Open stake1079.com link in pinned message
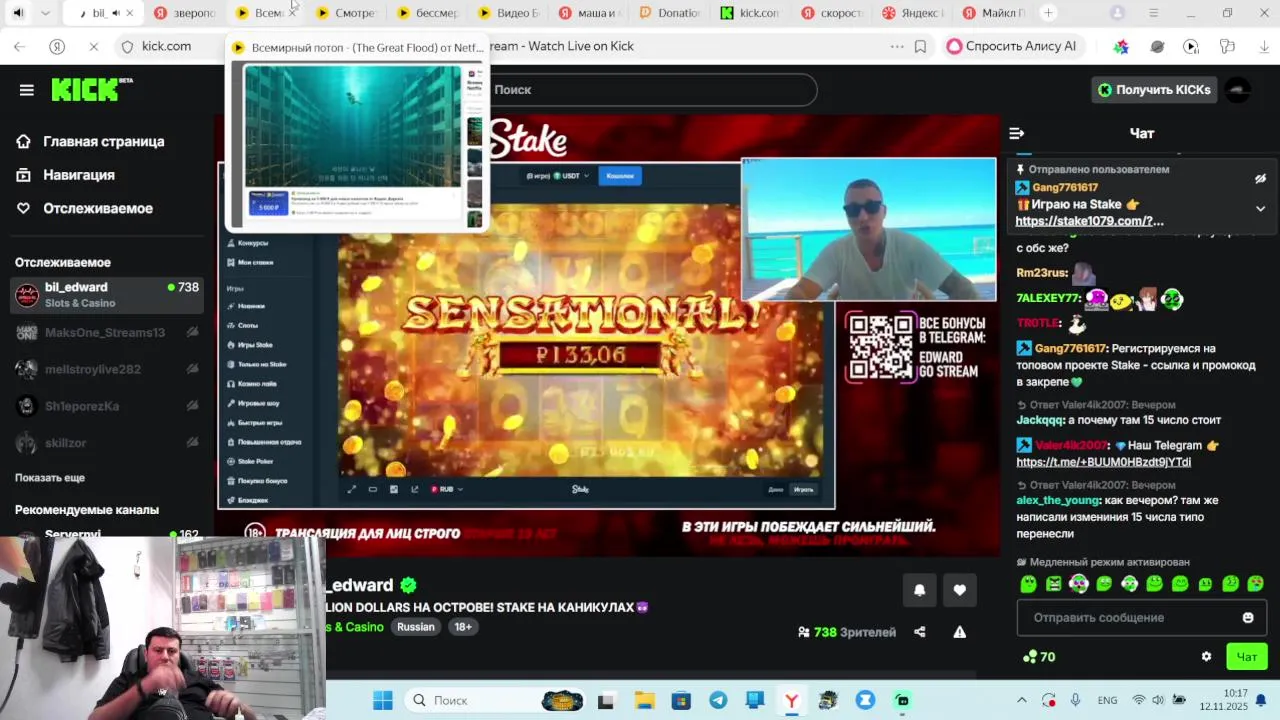This screenshot has height=720, width=1280. (1089, 221)
